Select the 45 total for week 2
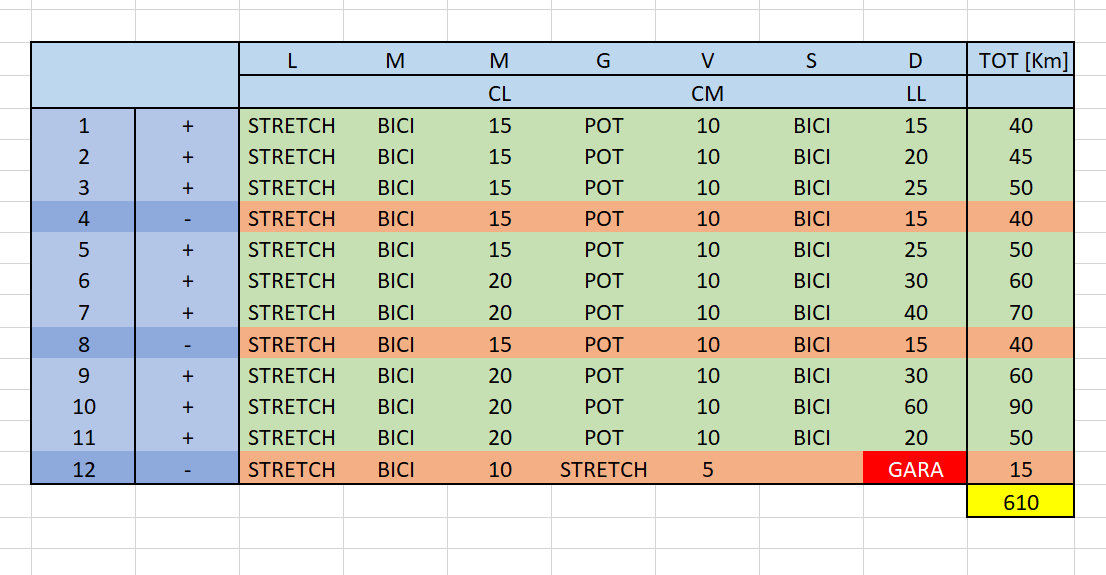The height and width of the screenshot is (575, 1106). click(1020, 156)
